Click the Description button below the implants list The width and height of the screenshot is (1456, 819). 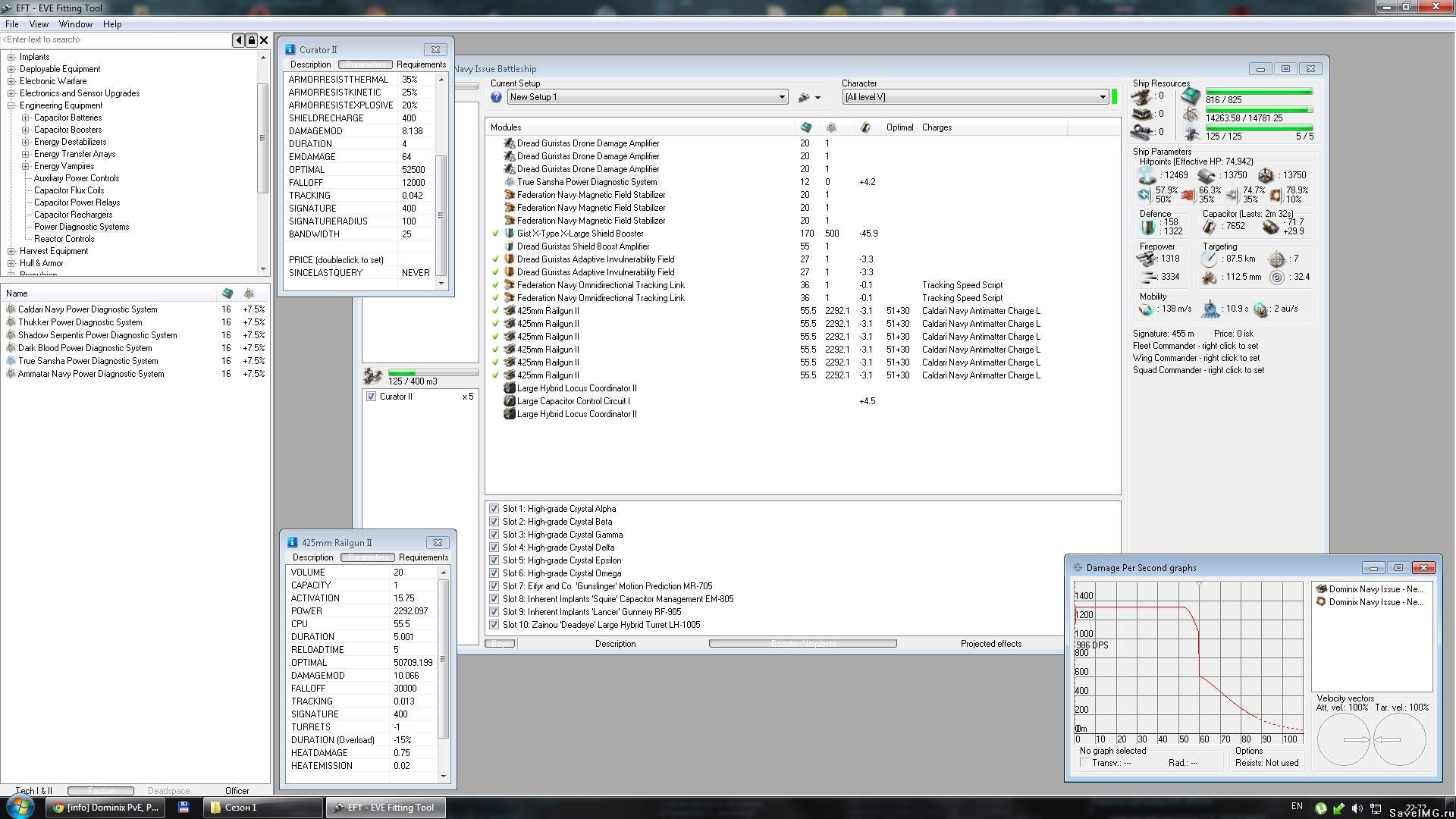615,644
